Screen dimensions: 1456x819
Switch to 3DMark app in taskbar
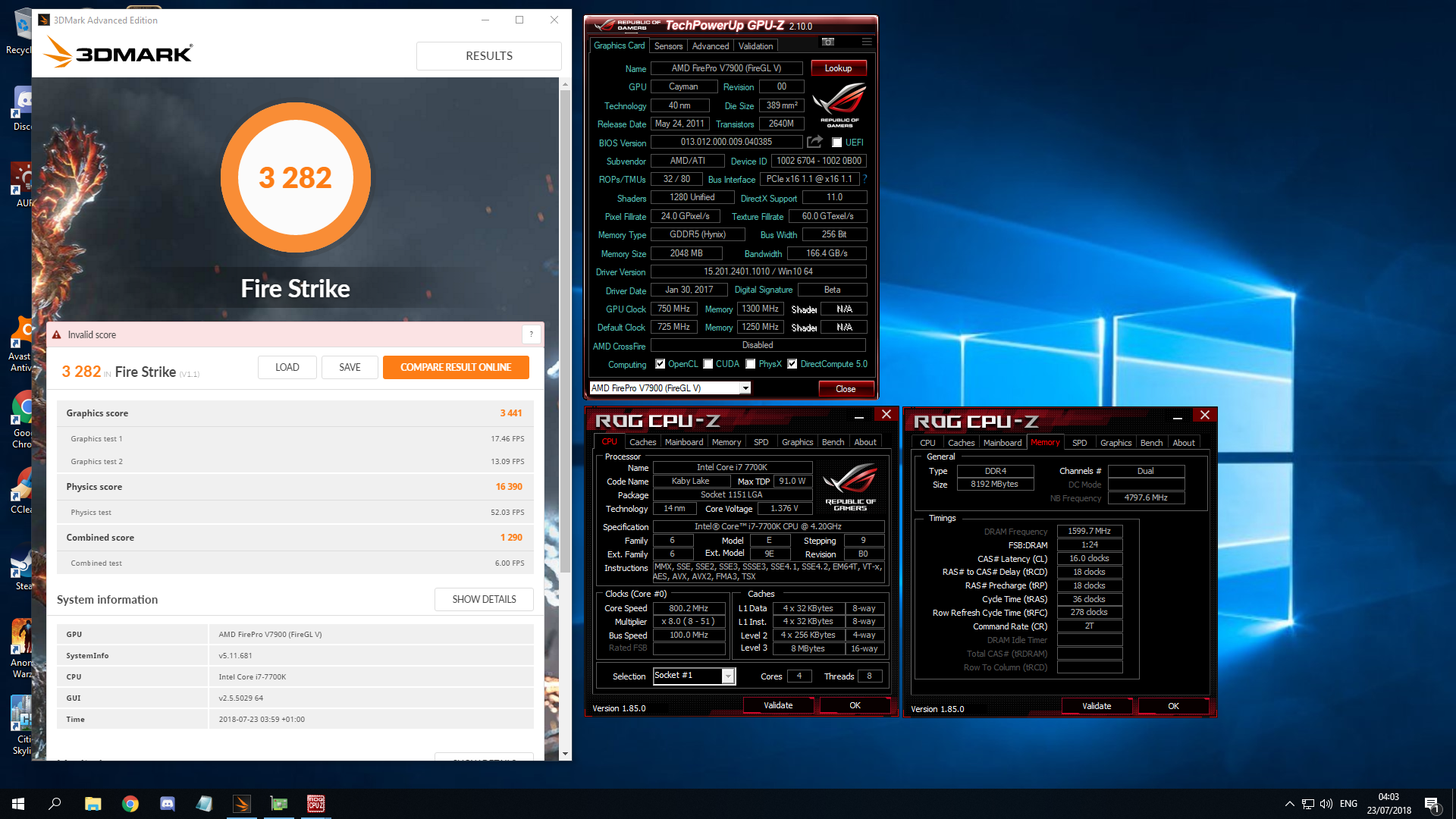coord(242,804)
